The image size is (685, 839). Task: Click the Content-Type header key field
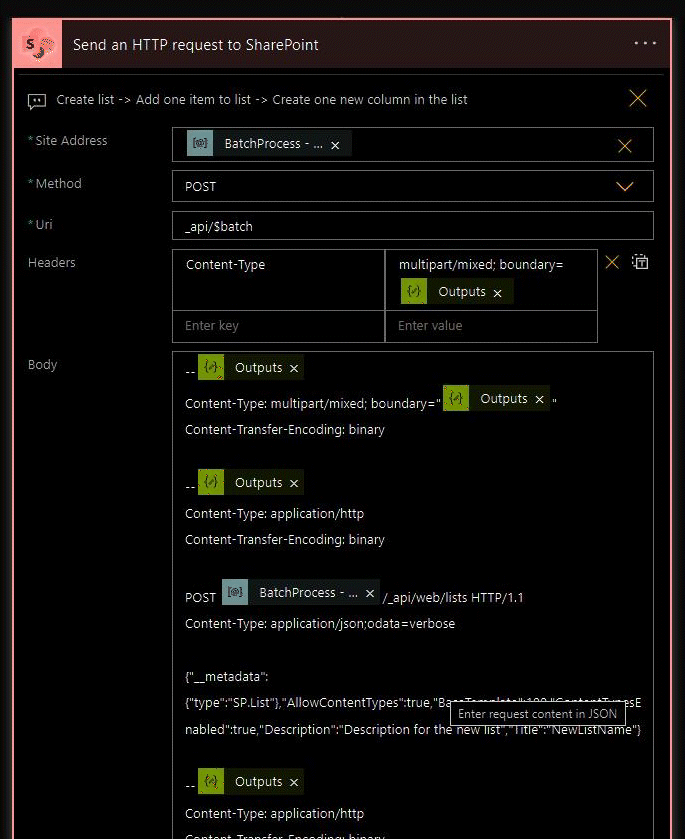point(278,280)
